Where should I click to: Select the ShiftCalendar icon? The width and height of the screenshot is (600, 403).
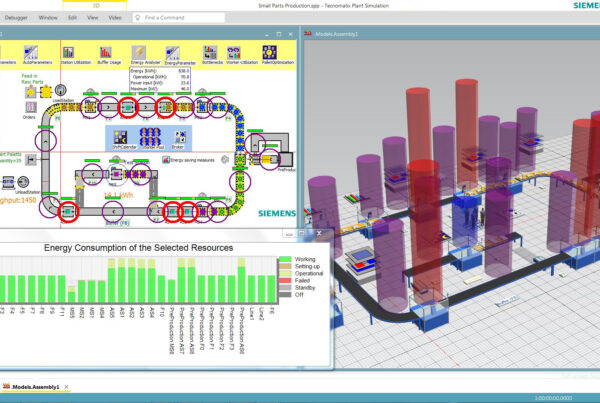click(x=120, y=137)
